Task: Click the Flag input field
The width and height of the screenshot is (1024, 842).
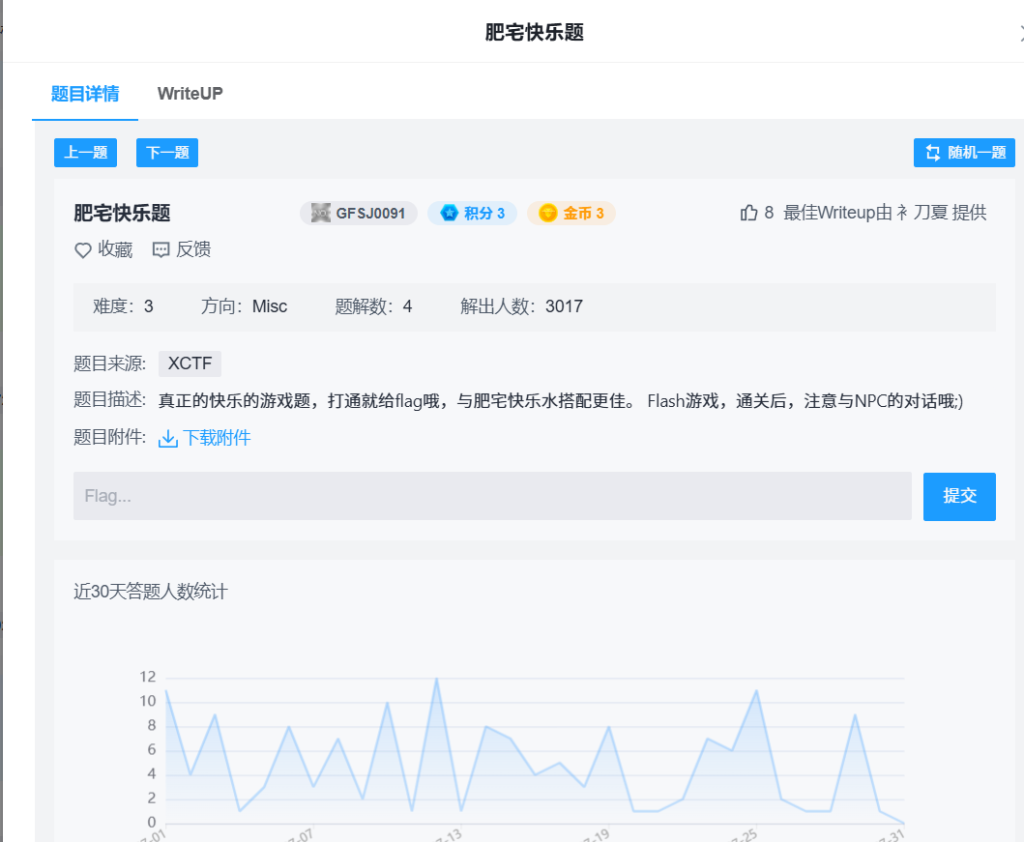Action: [x=492, y=496]
